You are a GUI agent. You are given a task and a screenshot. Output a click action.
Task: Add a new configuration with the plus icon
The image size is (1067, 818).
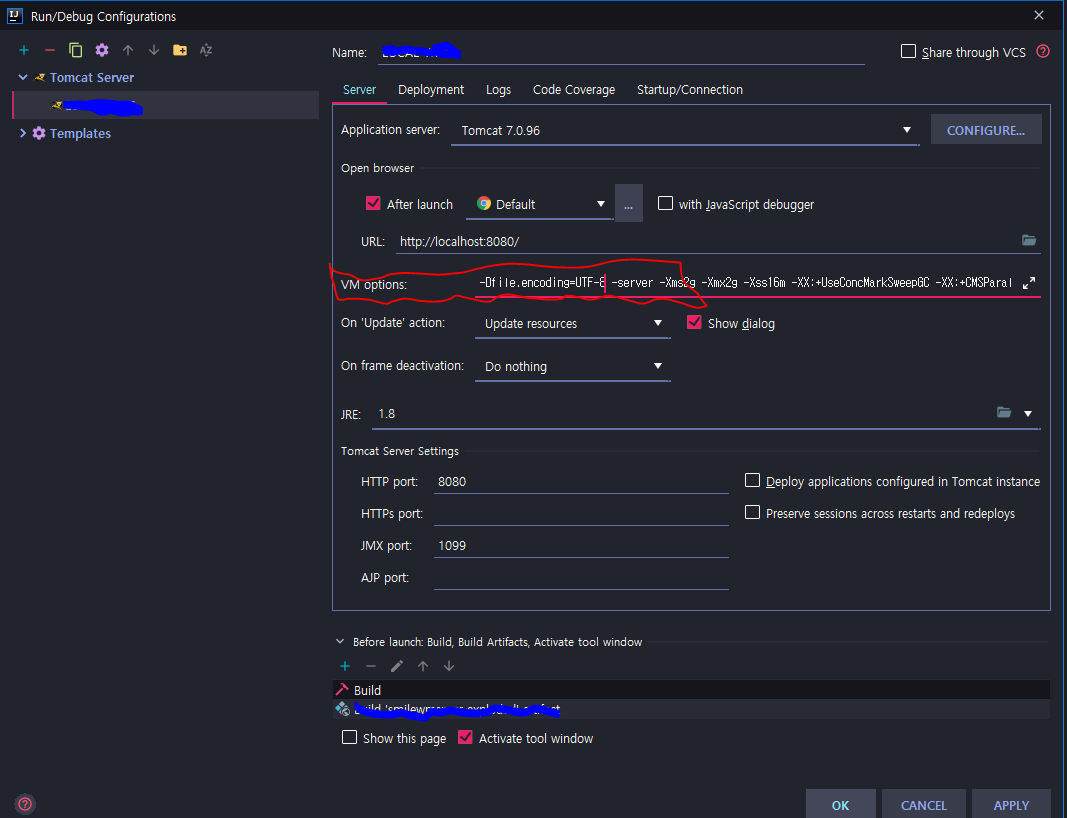coord(24,50)
